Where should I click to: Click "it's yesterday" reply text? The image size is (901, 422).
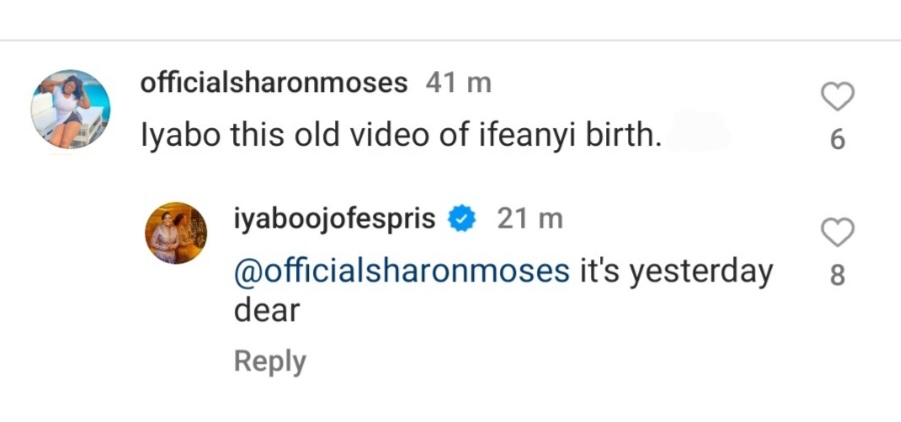point(677,271)
